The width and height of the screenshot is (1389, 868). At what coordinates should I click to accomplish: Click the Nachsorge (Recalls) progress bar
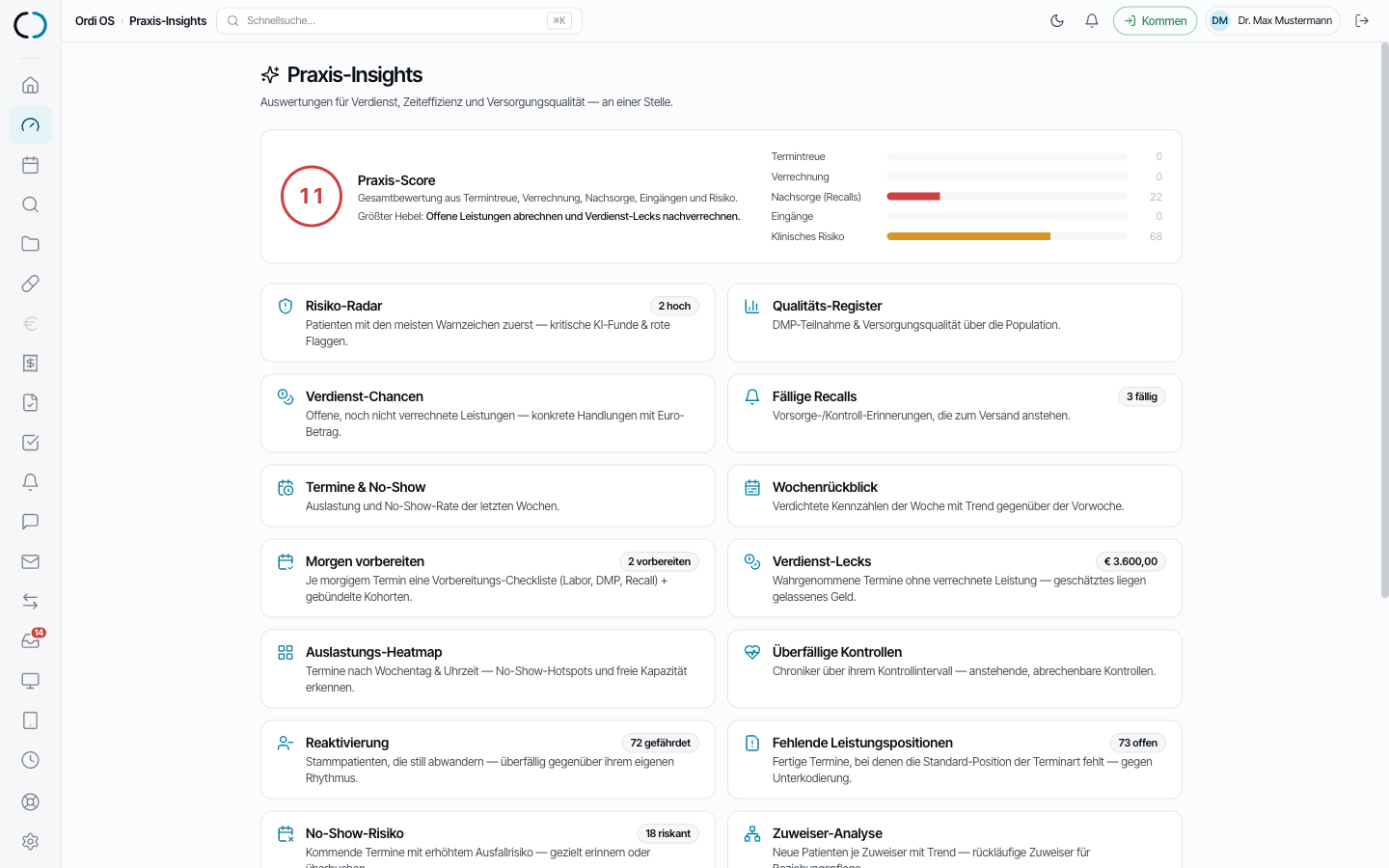pos(1007,197)
